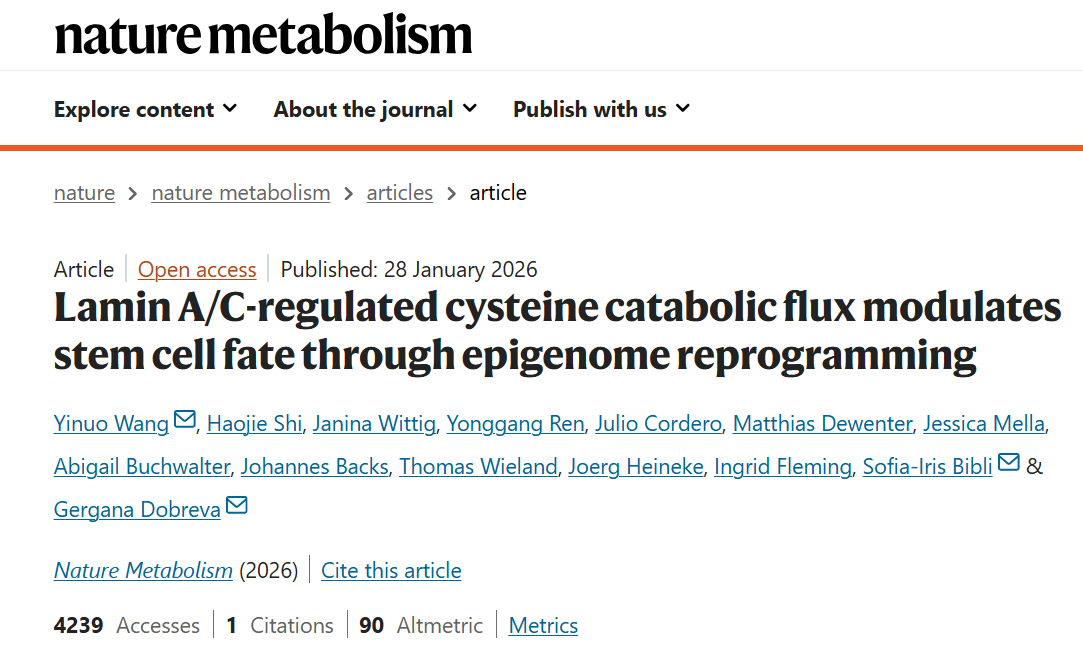The width and height of the screenshot is (1083, 654).
Task: Select author Ingrid Fleming
Action: [783, 467]
